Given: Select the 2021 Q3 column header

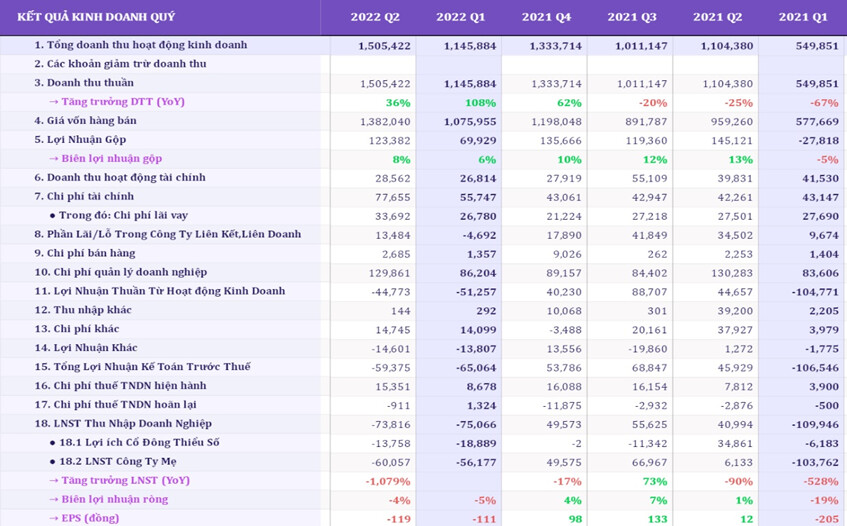Looking at the screenshot, I should click(x=631, y=17).
